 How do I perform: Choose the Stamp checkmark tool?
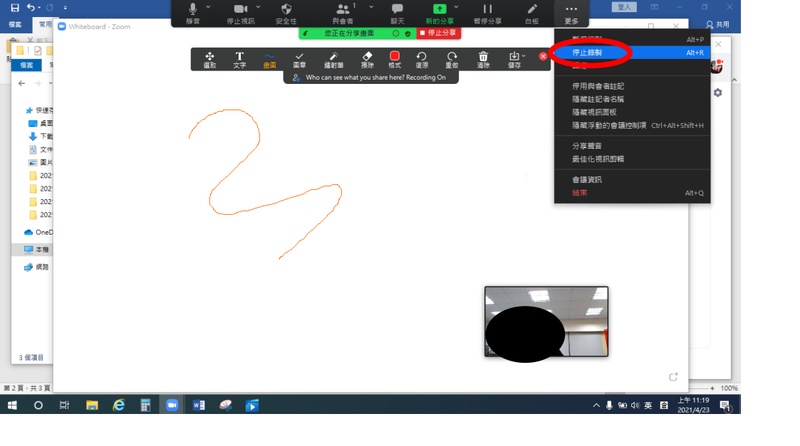coord(299,59)
